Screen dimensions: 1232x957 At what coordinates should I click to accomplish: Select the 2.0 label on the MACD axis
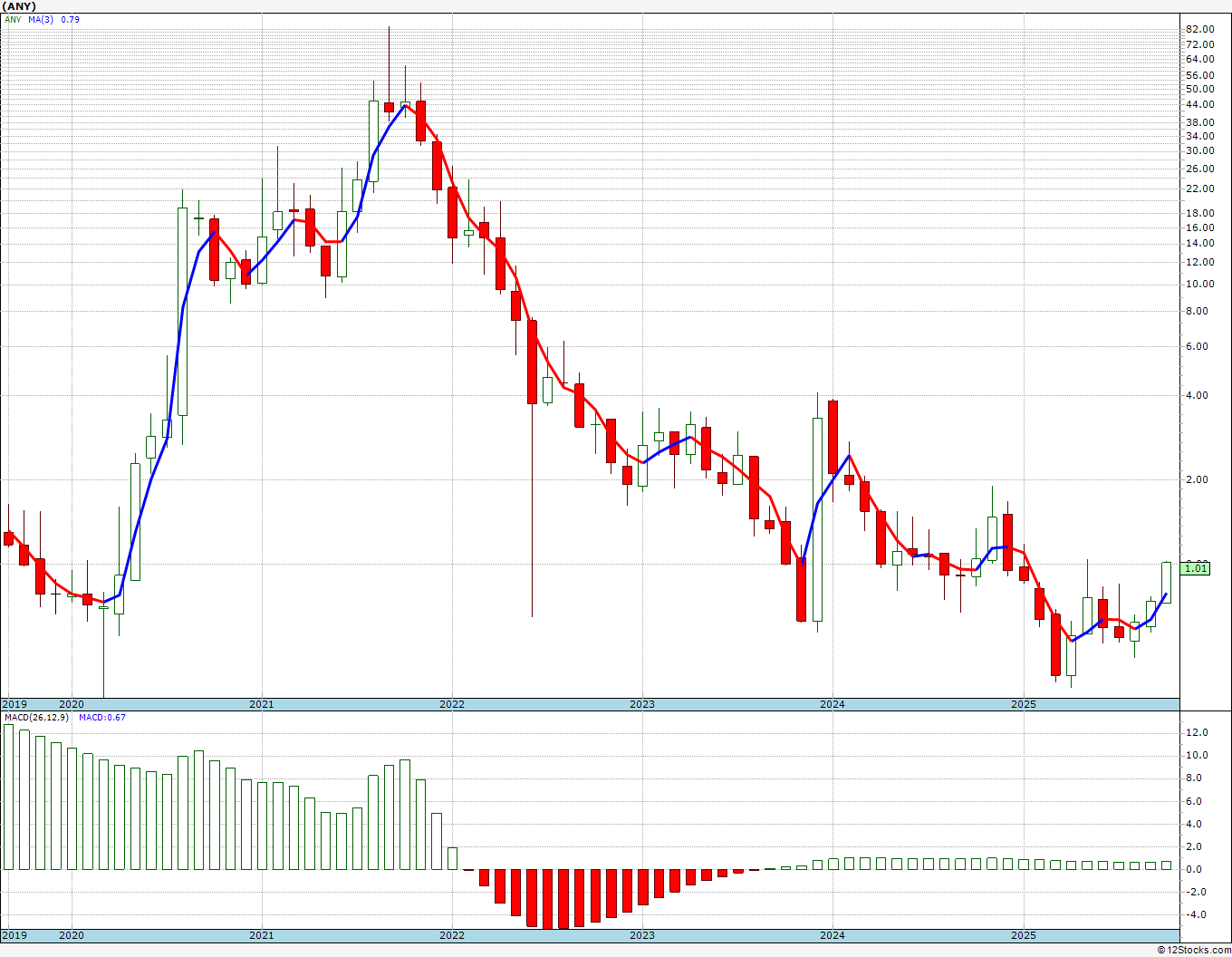[x=1196, y=847]
